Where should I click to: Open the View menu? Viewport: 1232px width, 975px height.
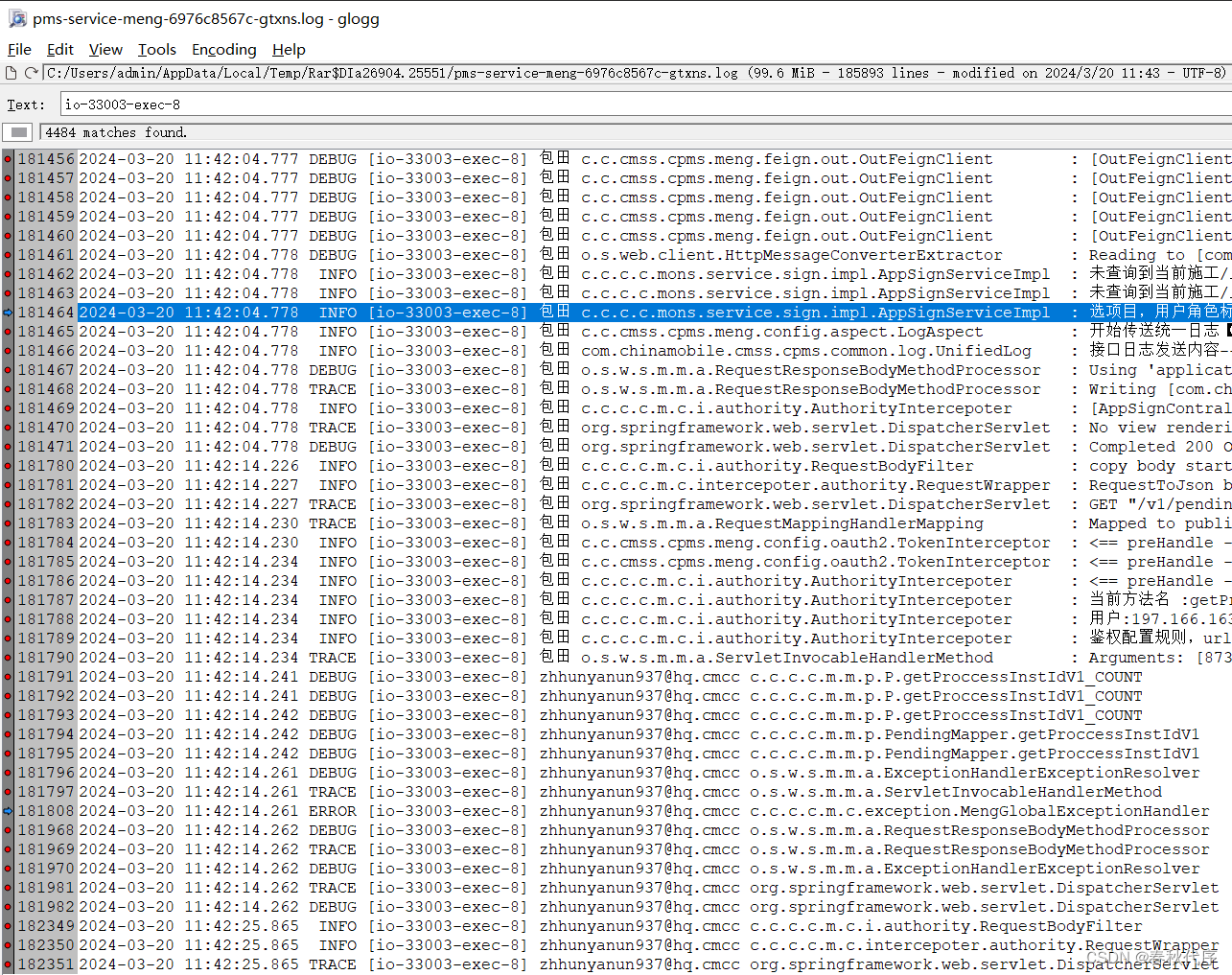click(105, 49)
